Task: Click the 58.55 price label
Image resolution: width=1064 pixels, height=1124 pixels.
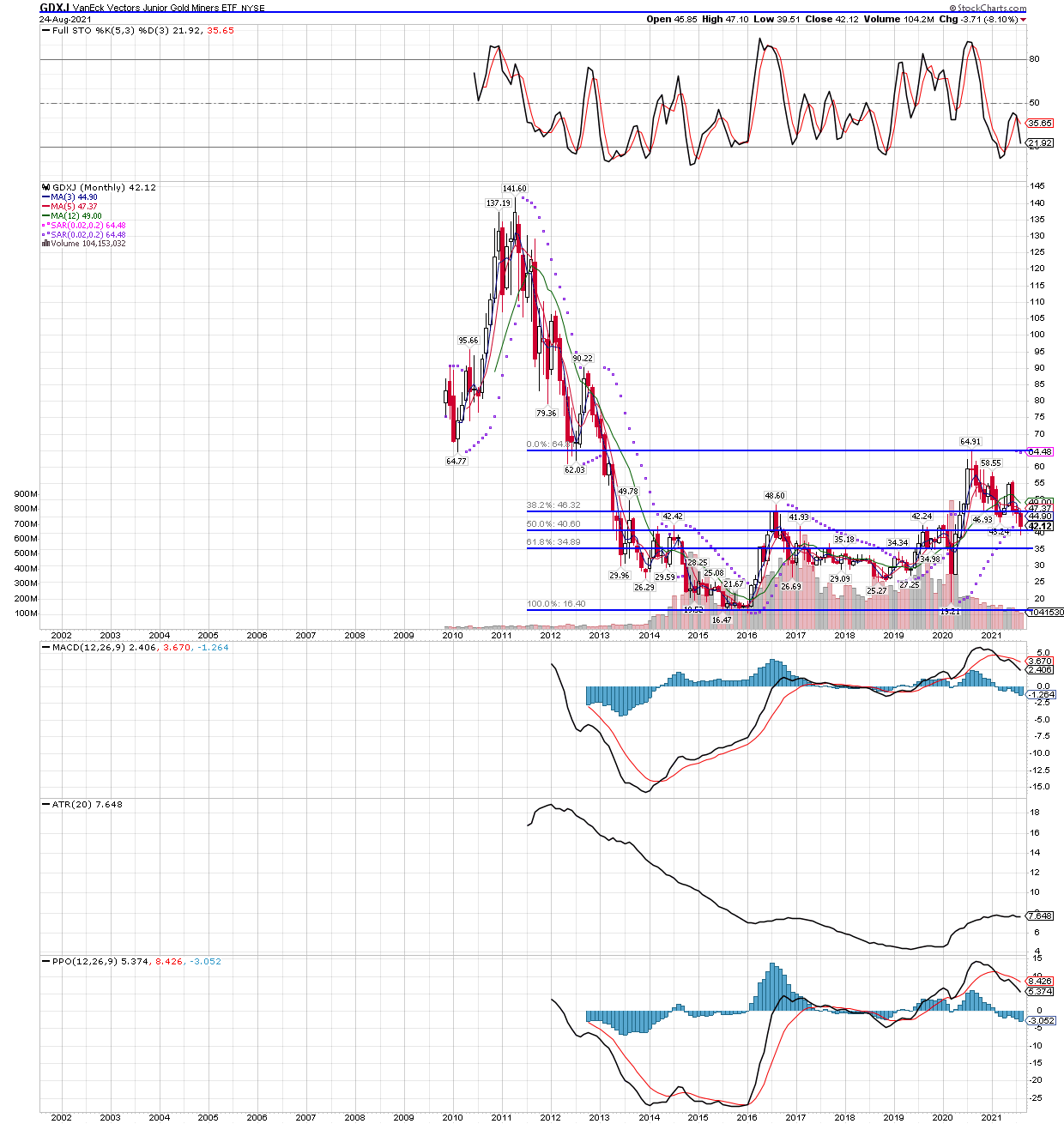Action: [990, 463]
